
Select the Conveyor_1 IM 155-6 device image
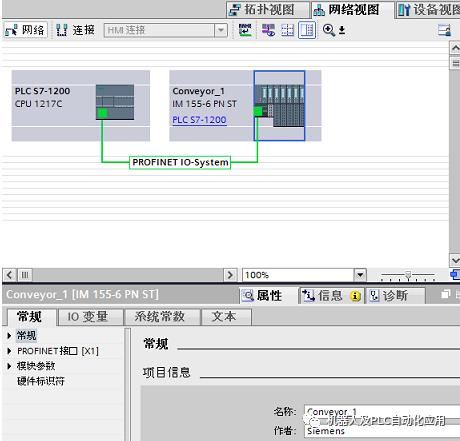(279, 105)
